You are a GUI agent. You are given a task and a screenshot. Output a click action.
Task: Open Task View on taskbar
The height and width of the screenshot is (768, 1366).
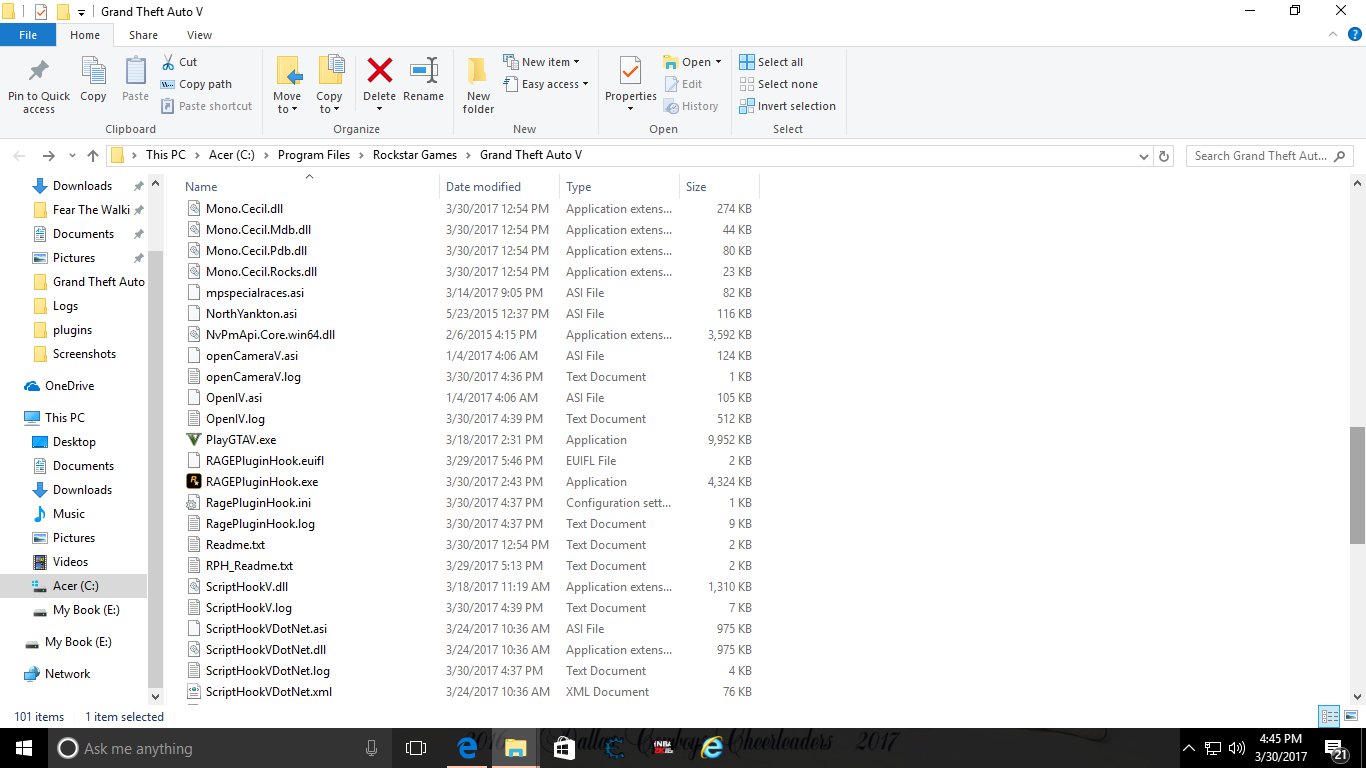[x=416, y=748]
